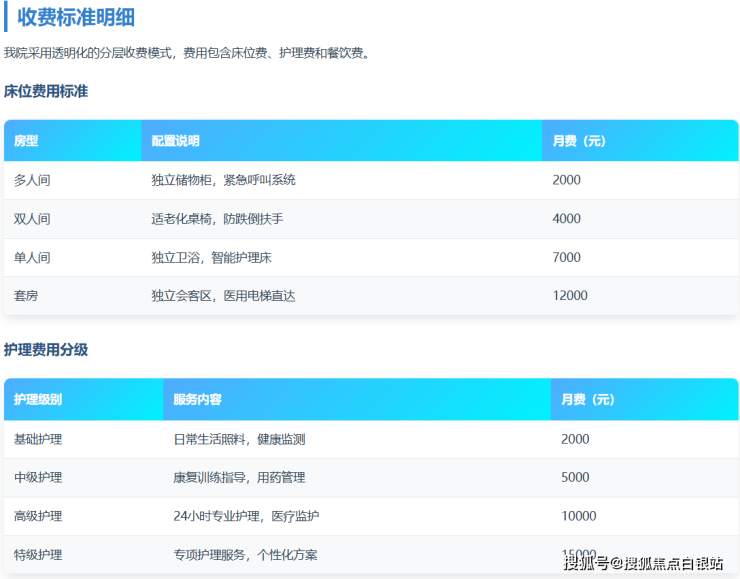
Task: Click the 多人间 room type row
Action: coord(32,180)
